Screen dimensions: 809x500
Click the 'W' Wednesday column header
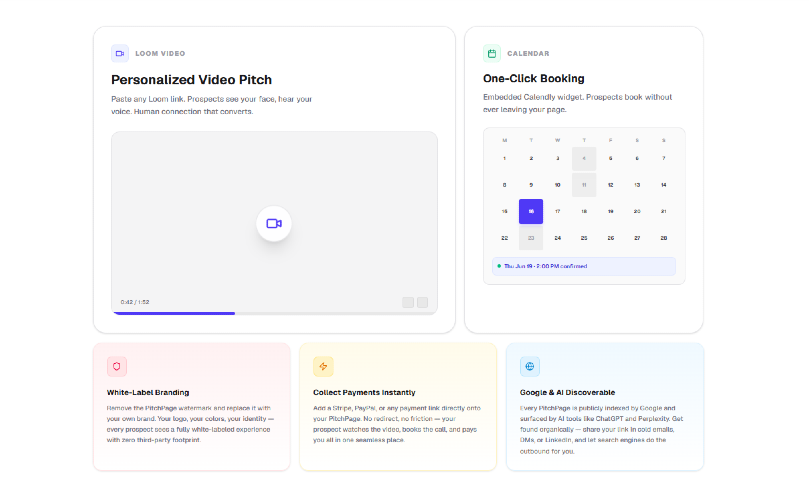(557, 140)
